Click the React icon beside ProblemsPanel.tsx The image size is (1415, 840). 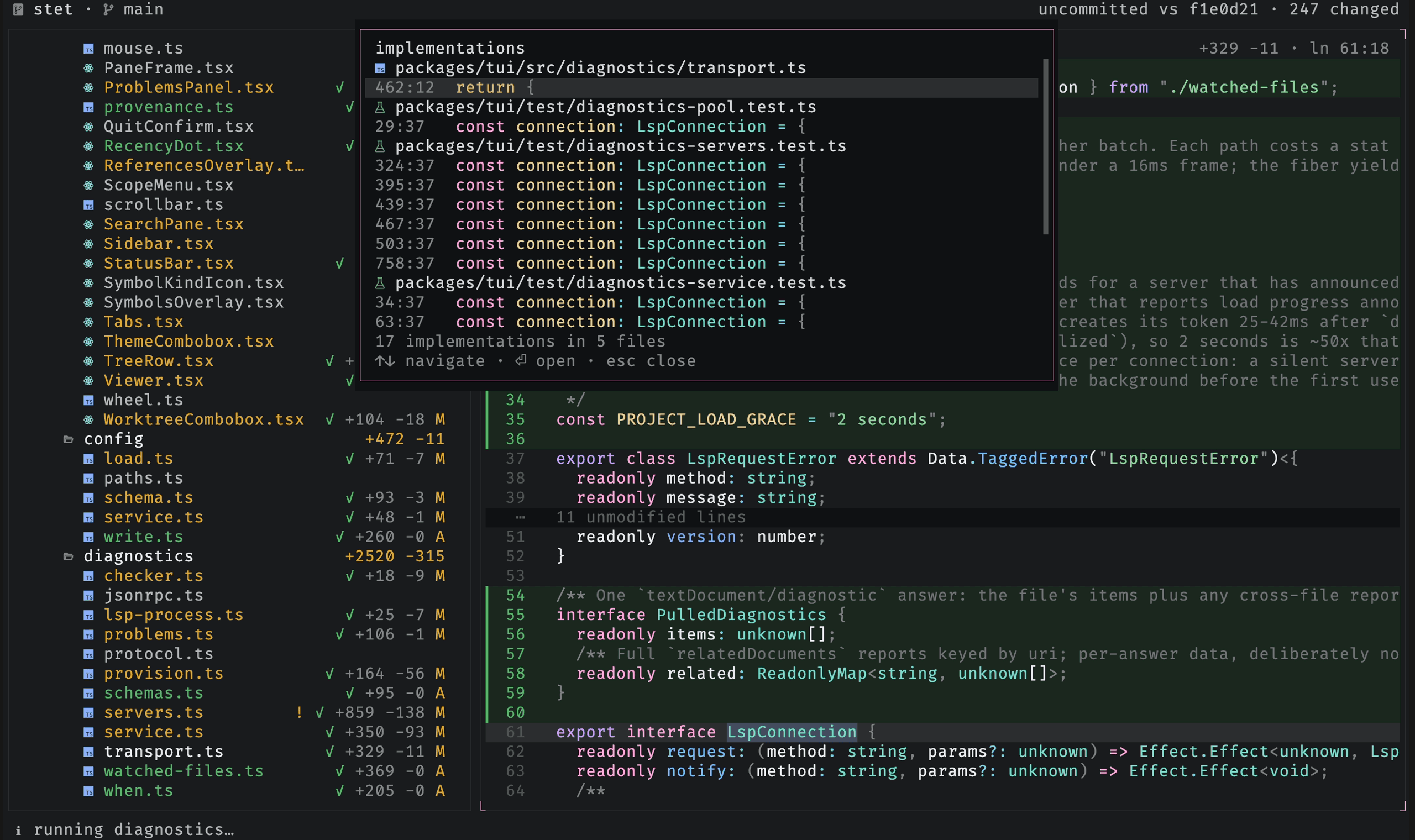(x=89, y=88)
